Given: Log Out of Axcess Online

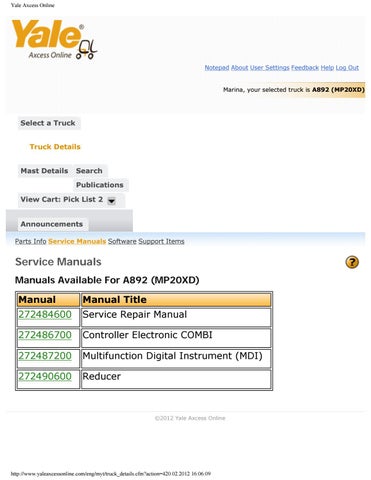Looking at the screenshot, I should tap(347, 68).
